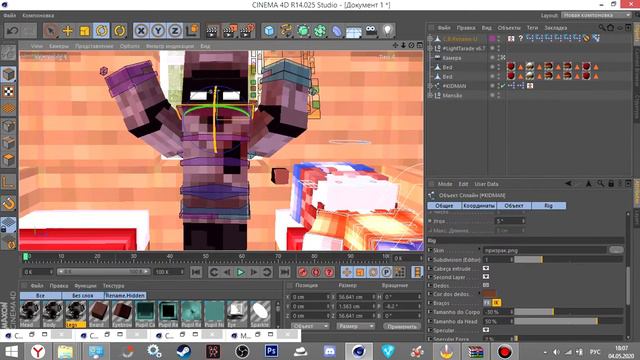Select Texture mode checkerboard icon

pyautogui.click(x=9, y=91)
